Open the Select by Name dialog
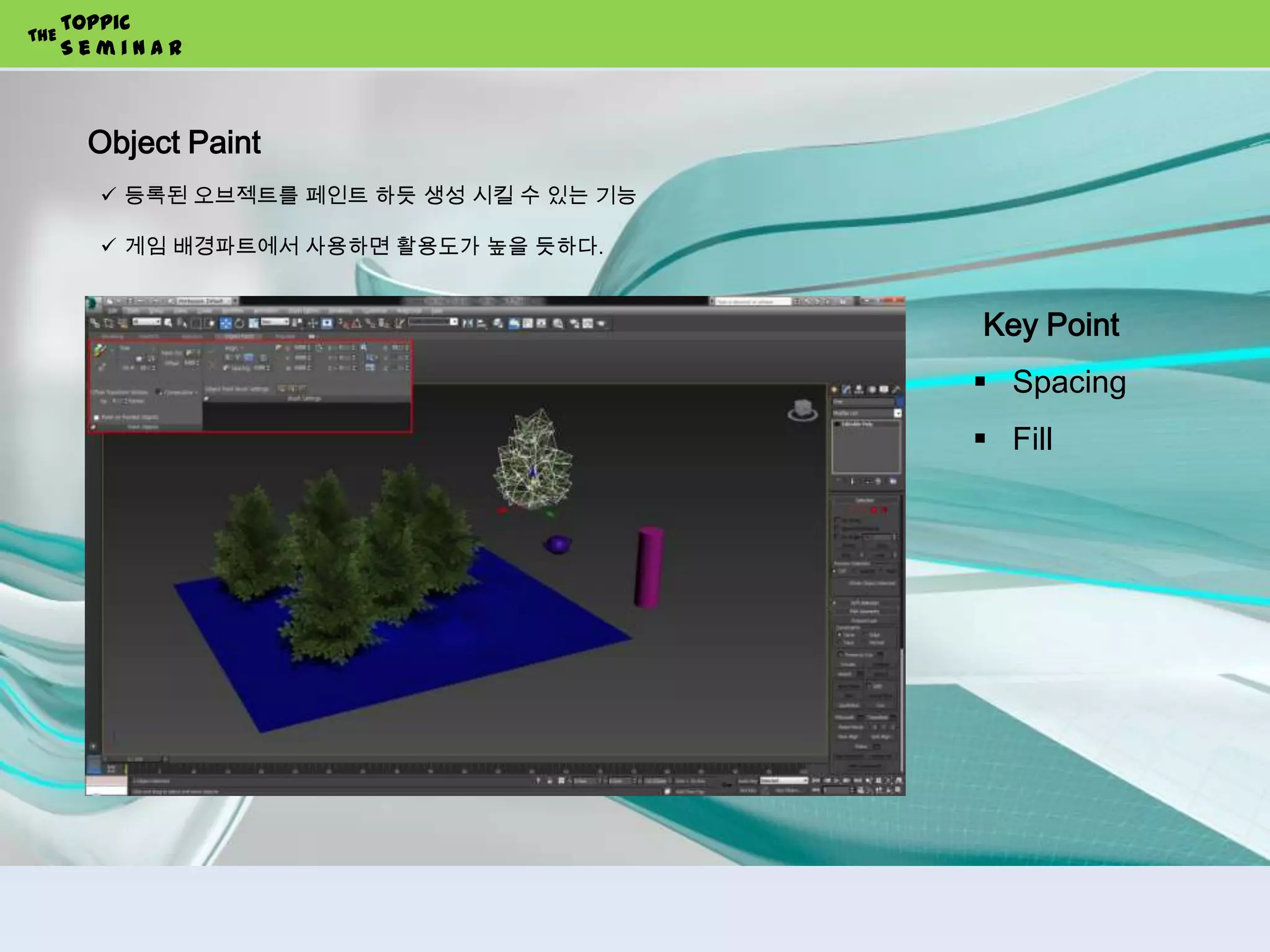Screen dimensions: 1270x952 [182, 323]
